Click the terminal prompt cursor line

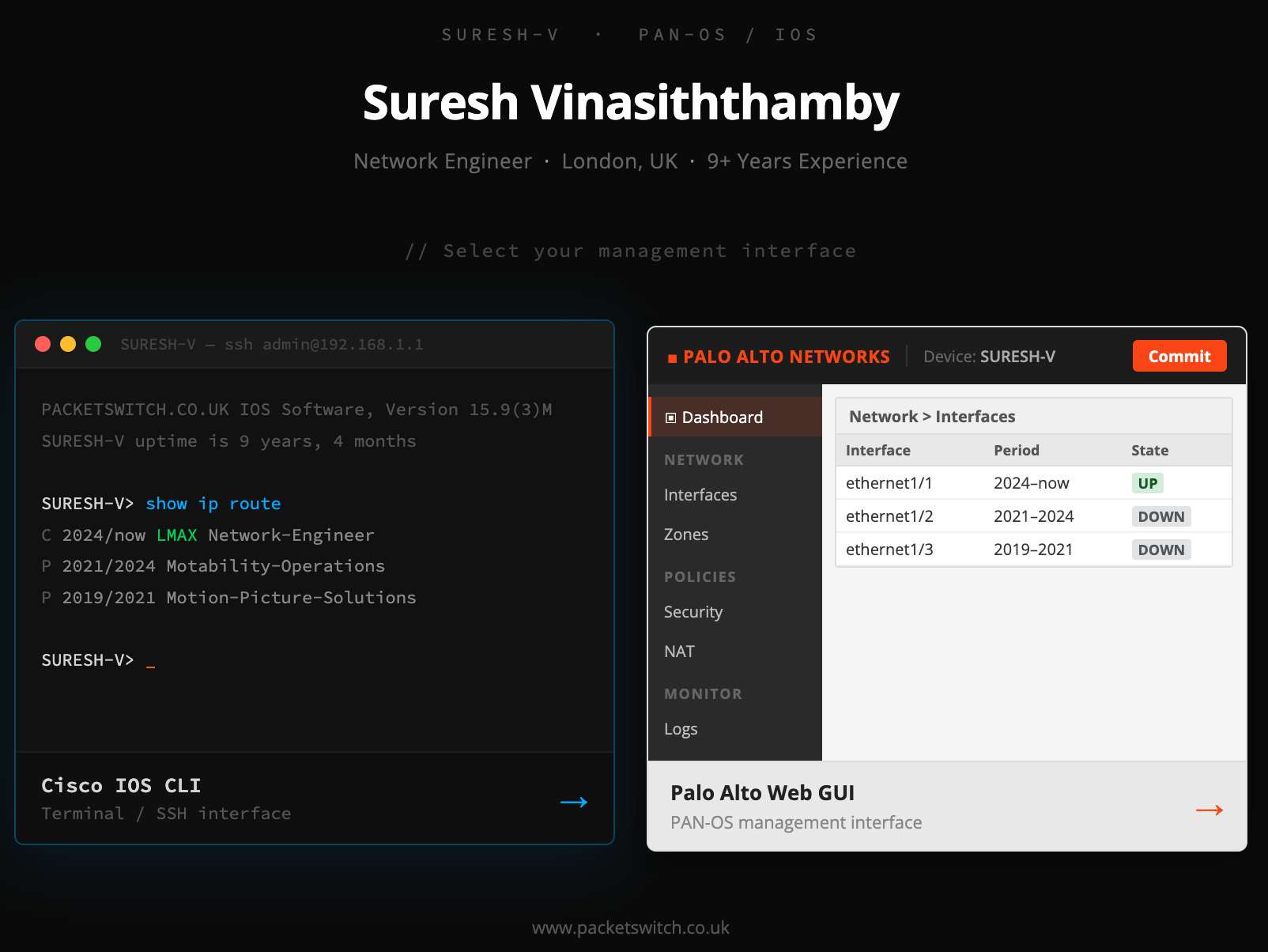coord(99,660)
